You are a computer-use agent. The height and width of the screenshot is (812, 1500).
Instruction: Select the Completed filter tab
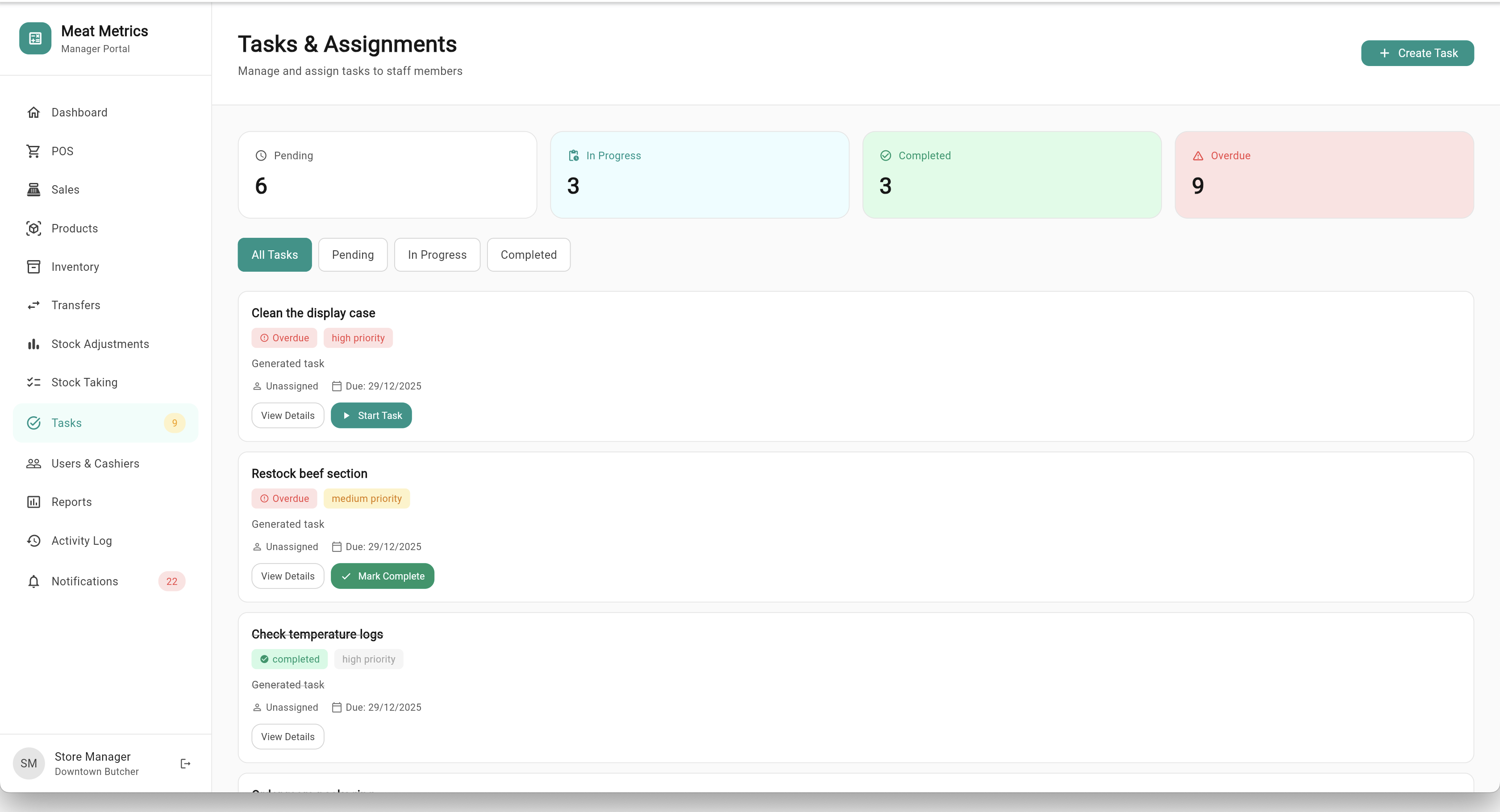coord(528,254)
